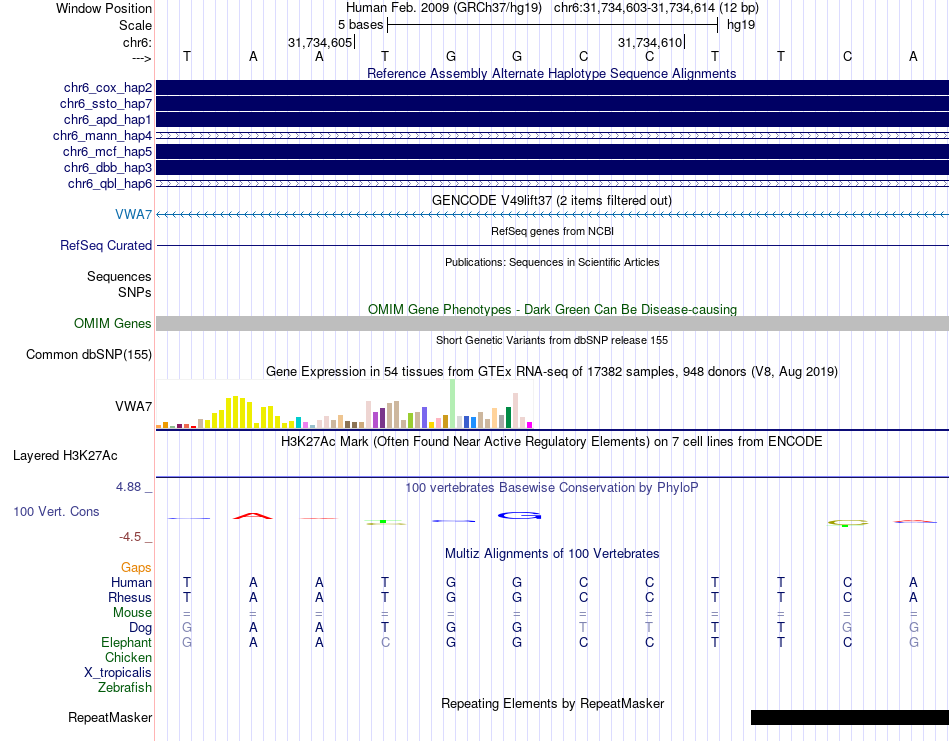Viewport: 950px width, 741px height.
Task: Click the 5 bases scale bar
Action: (553, 25)
